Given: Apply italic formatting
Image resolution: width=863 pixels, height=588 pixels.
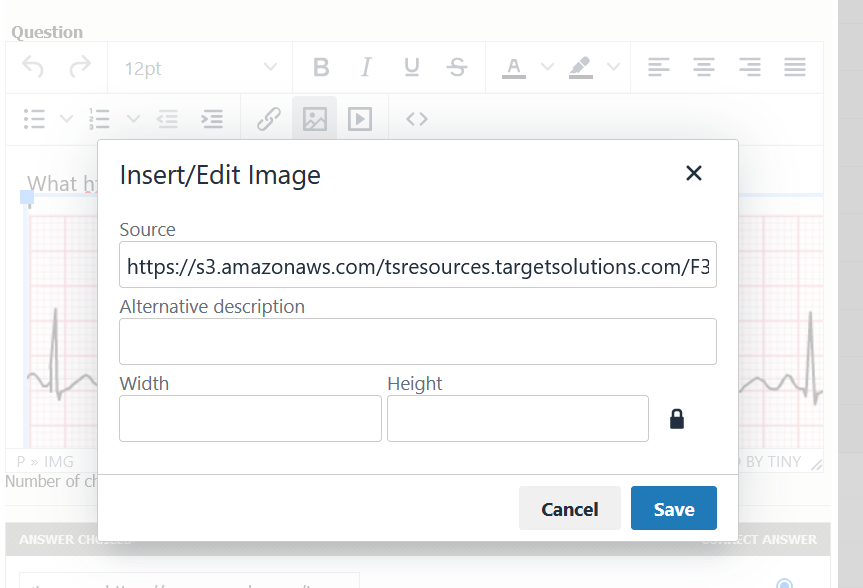Looking at the screenshot, I should 366,67.
